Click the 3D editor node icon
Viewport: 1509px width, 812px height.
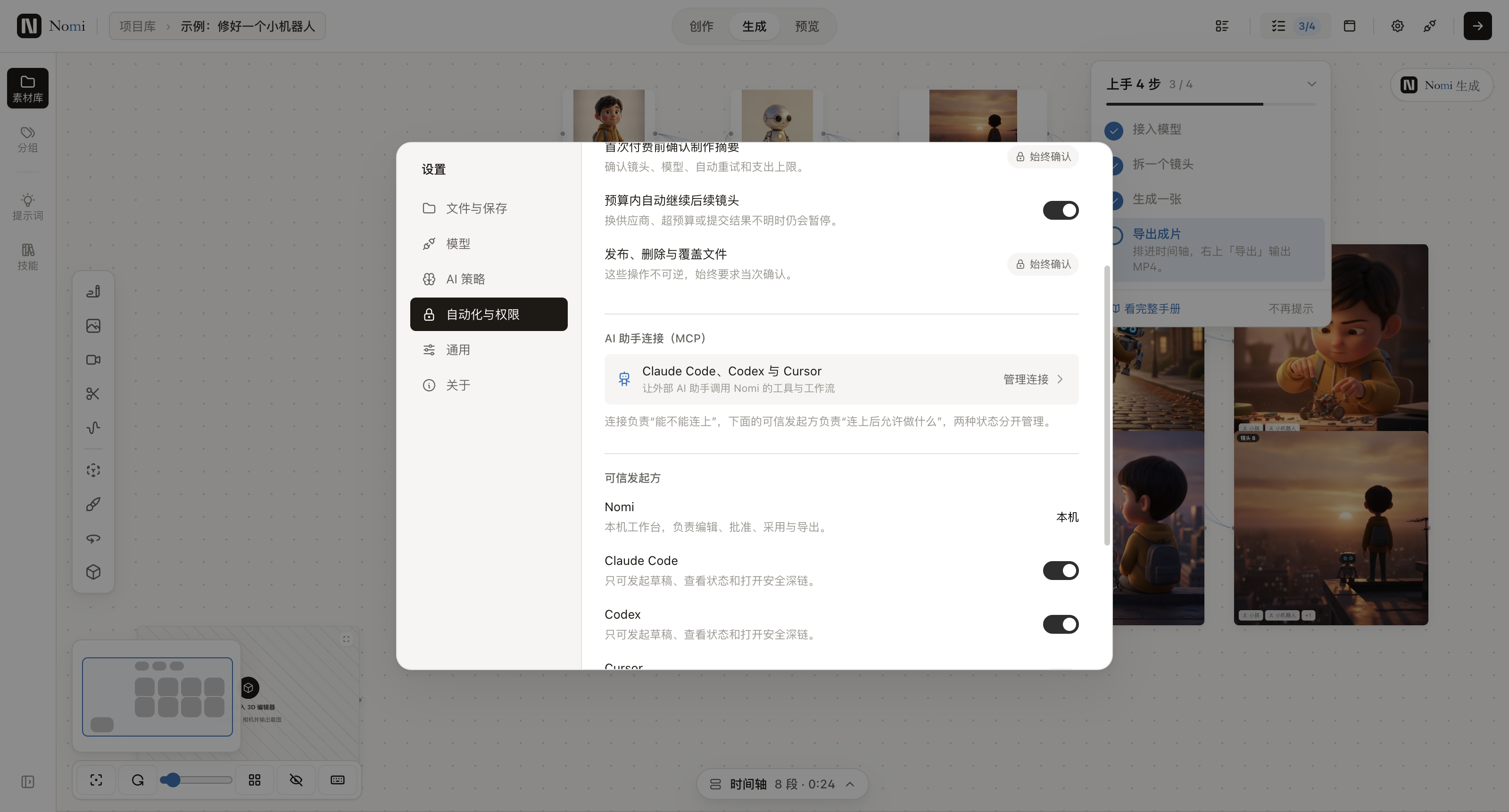pyautogui.click(x=249, y=687)
